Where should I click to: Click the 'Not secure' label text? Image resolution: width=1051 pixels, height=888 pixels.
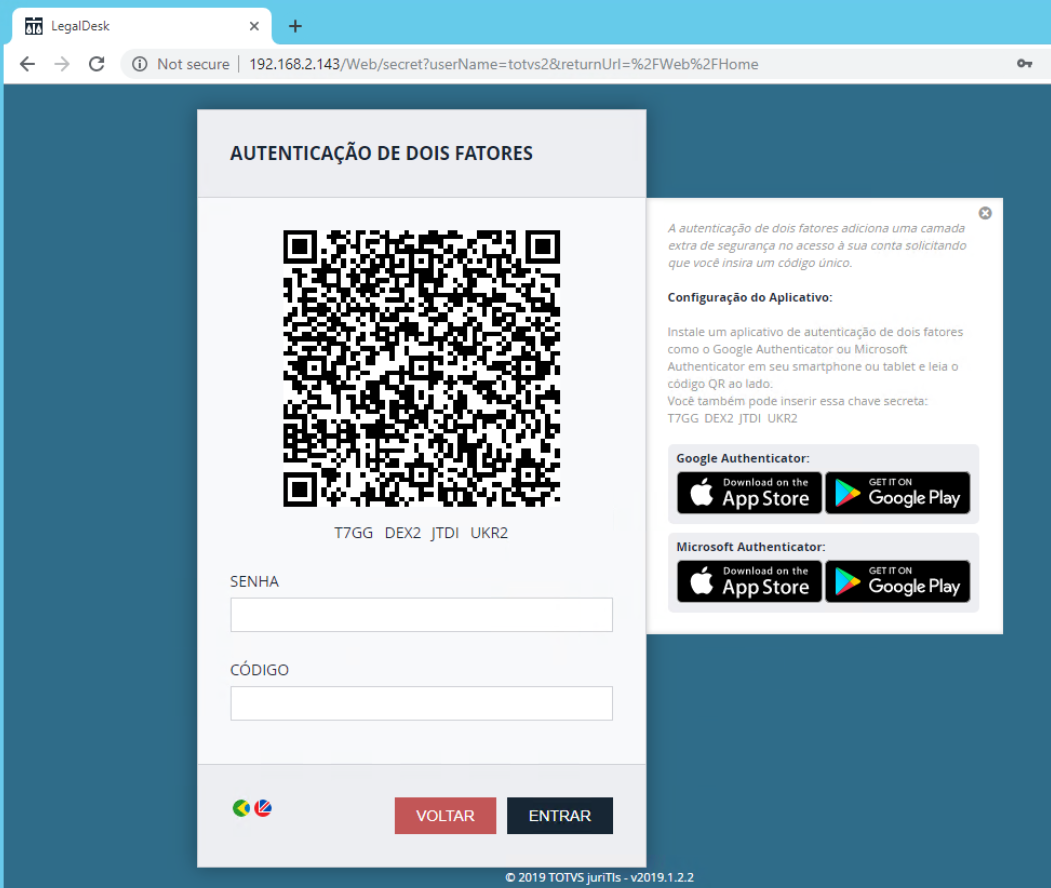[x=193, y=64]
